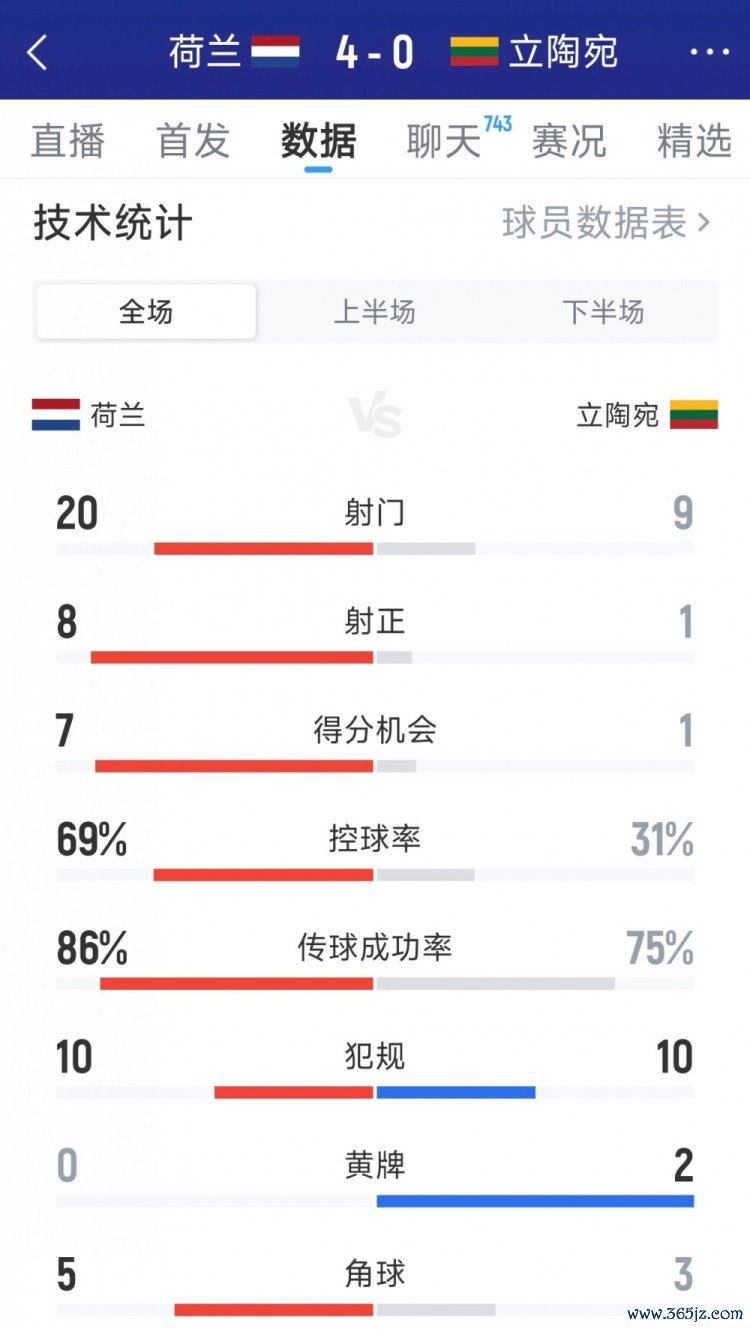Screen dimensions: 750x1329
Task: Tap Lithuania flag in stats comparison row
Action: click(693, 414)
